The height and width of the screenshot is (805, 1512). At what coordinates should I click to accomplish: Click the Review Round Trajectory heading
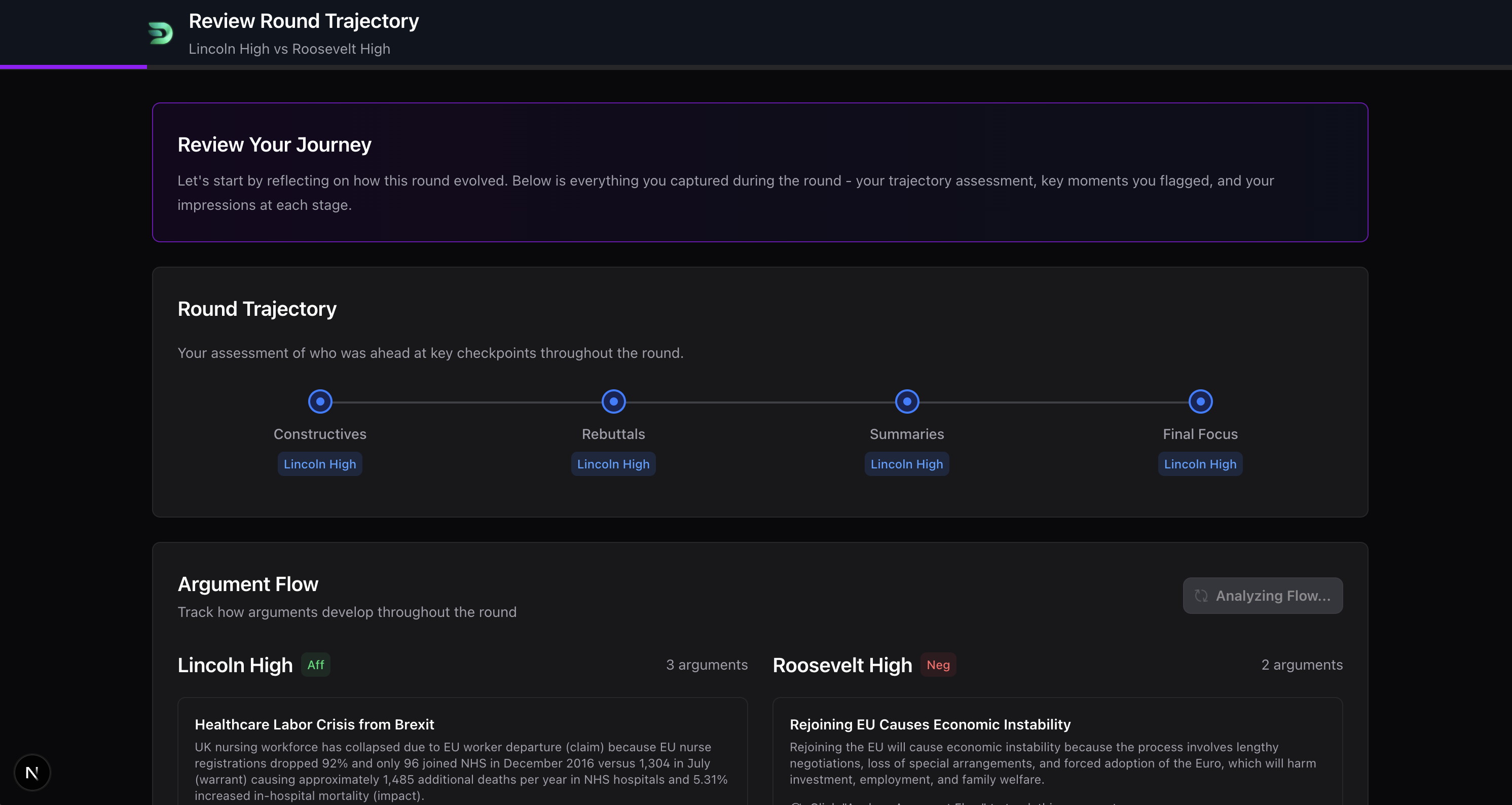pos(304,21)
